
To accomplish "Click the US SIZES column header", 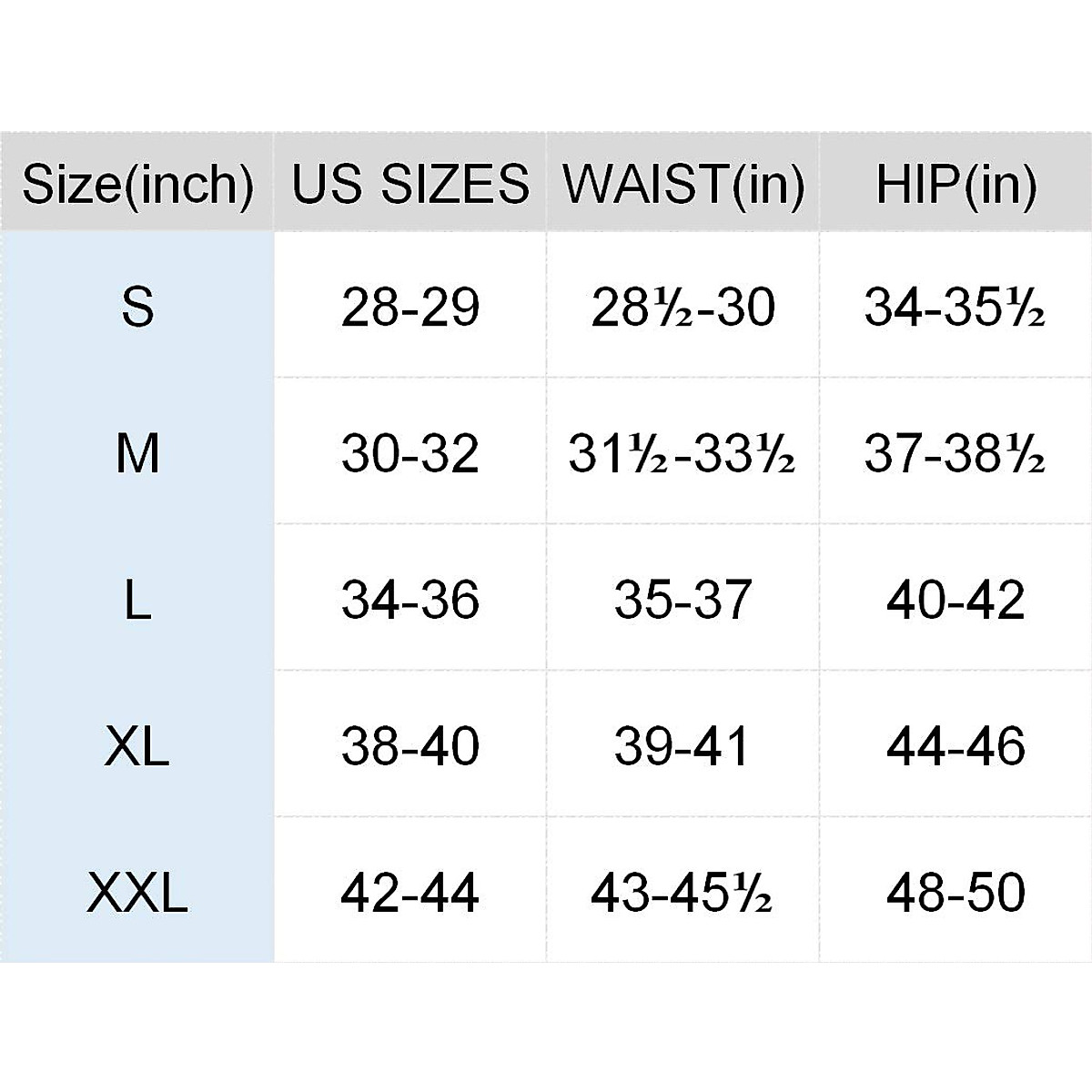I will pos(410,184).
